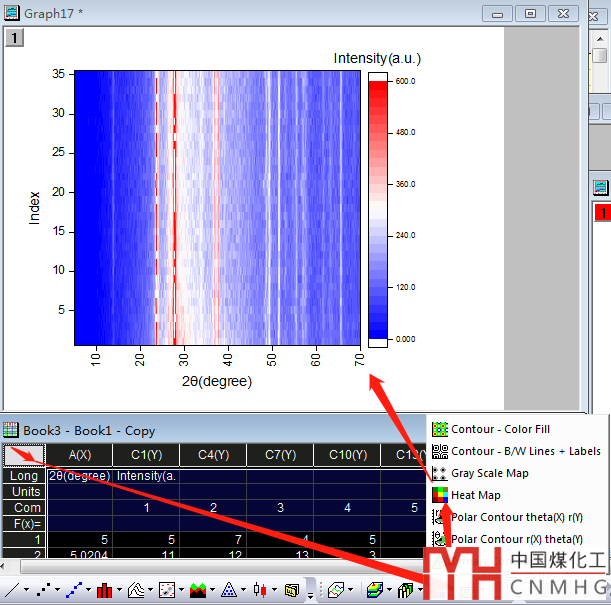This screenshot has height=605, width=611.
Task: Click the Ternary plot triangle icon
Action: (228, 590)
